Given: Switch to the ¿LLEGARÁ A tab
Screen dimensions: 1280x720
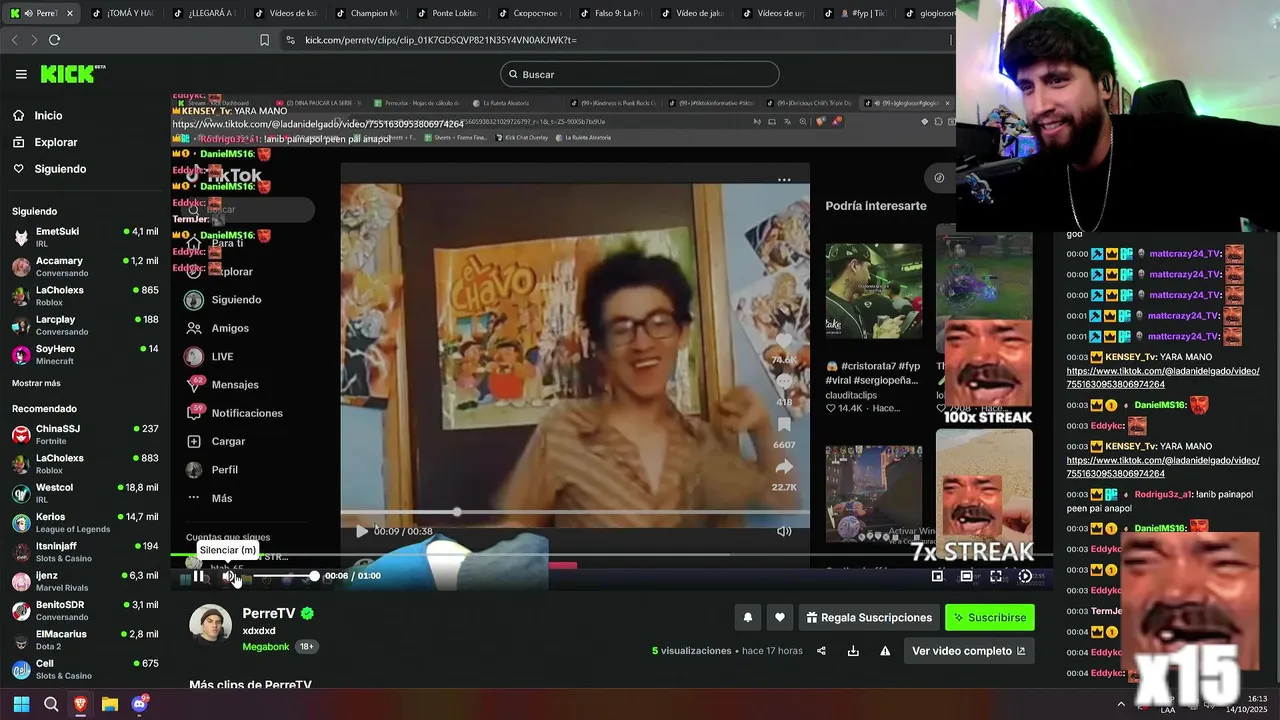Looking at the screenshot, I should point(203,13).
